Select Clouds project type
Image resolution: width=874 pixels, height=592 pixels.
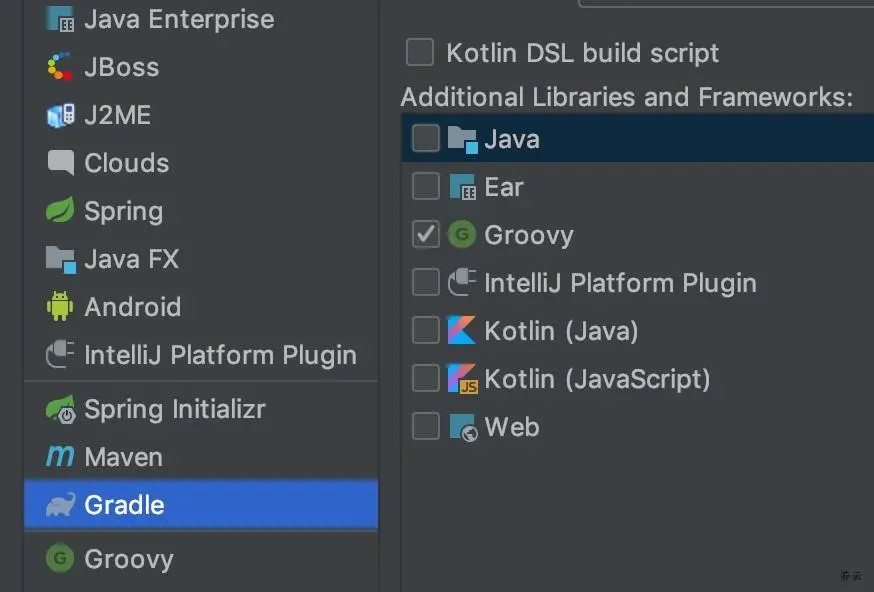[x=201, y=163]
